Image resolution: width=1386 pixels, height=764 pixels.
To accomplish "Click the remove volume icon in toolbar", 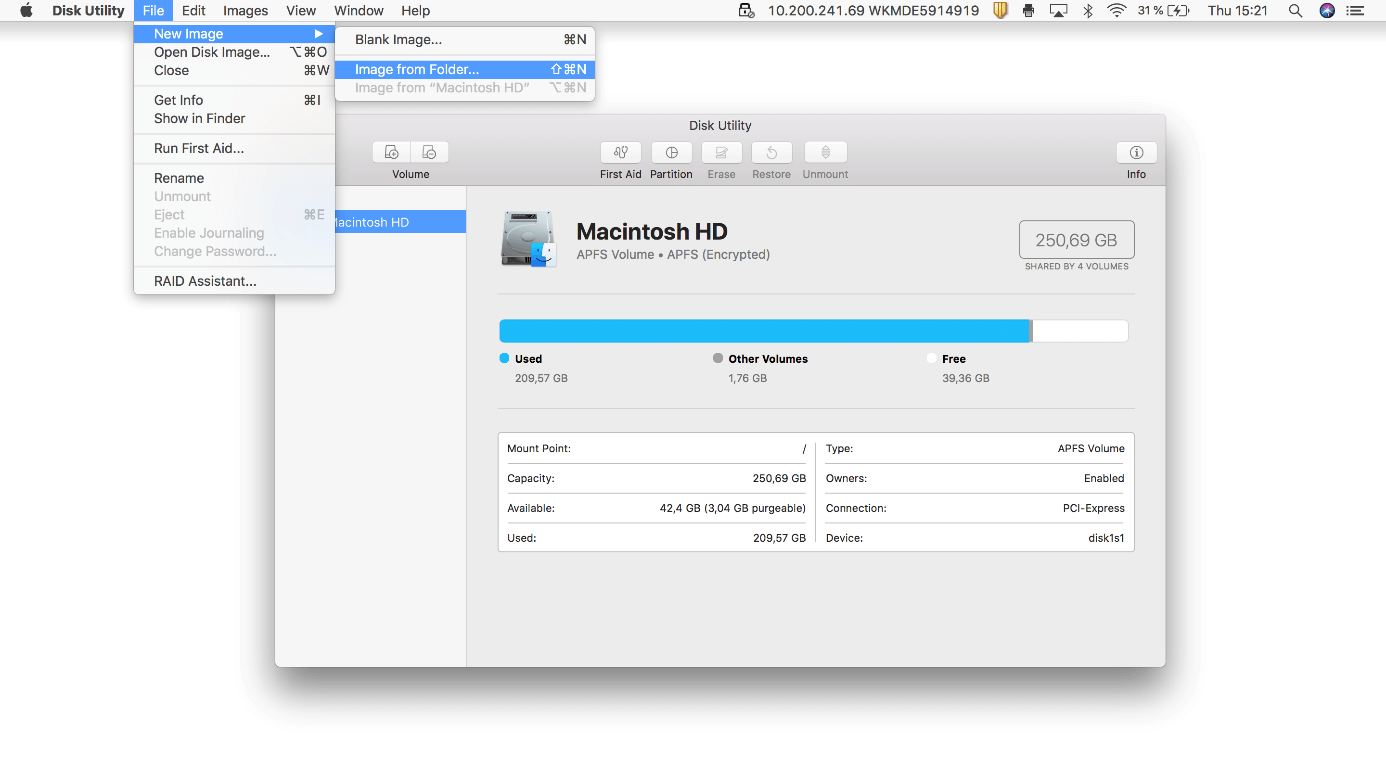I will point(429,152).
